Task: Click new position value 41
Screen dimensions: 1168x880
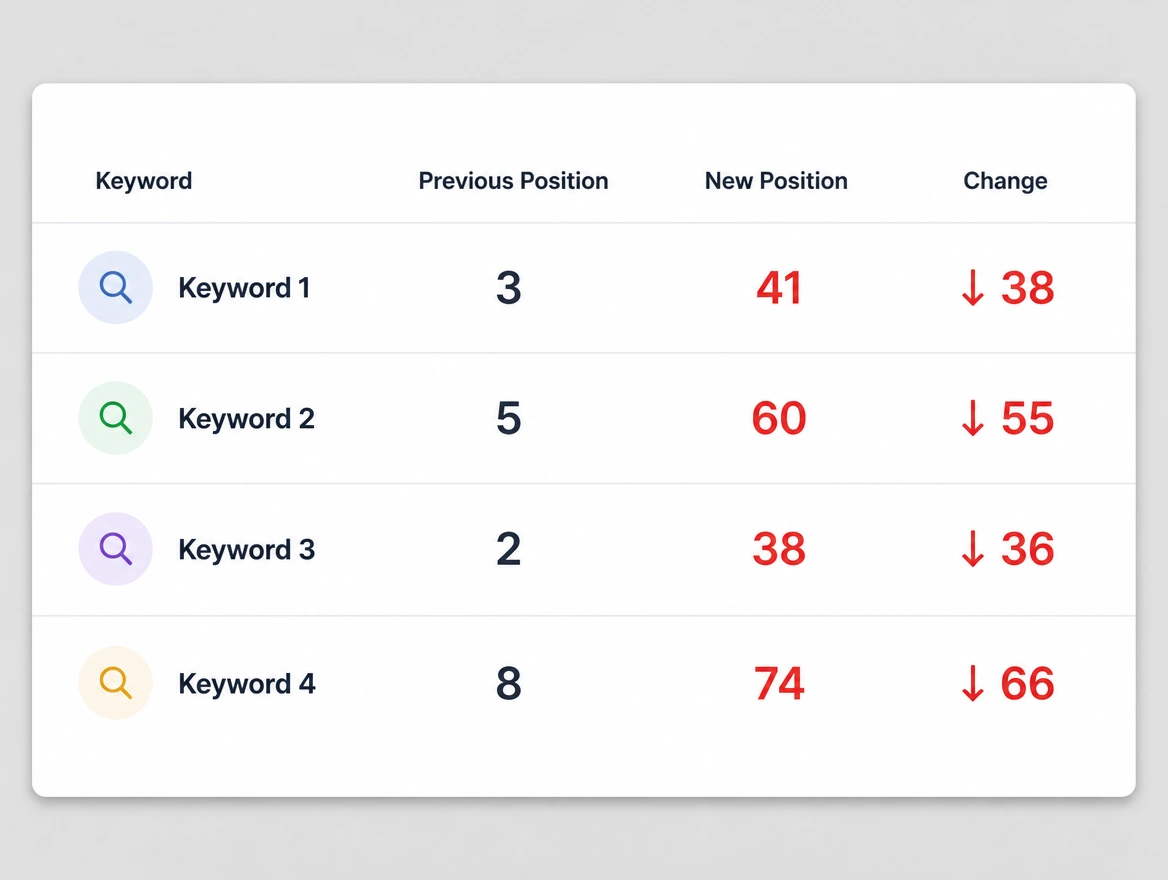Action: 779,288
